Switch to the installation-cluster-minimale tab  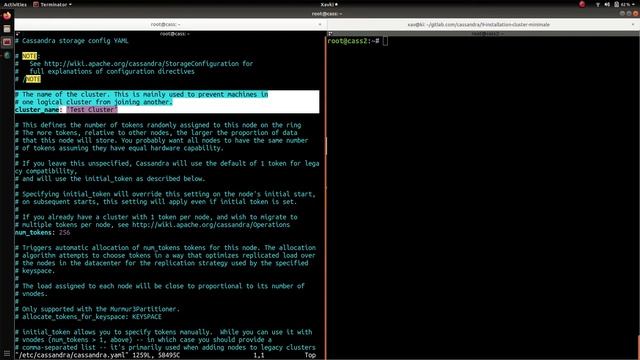[x=478, y=24]
